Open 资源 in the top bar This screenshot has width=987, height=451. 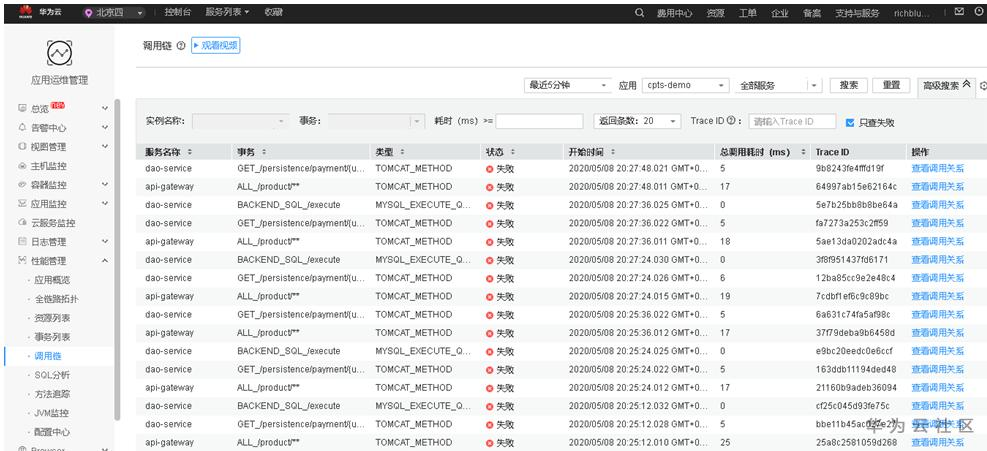click(x=715, y=13)
